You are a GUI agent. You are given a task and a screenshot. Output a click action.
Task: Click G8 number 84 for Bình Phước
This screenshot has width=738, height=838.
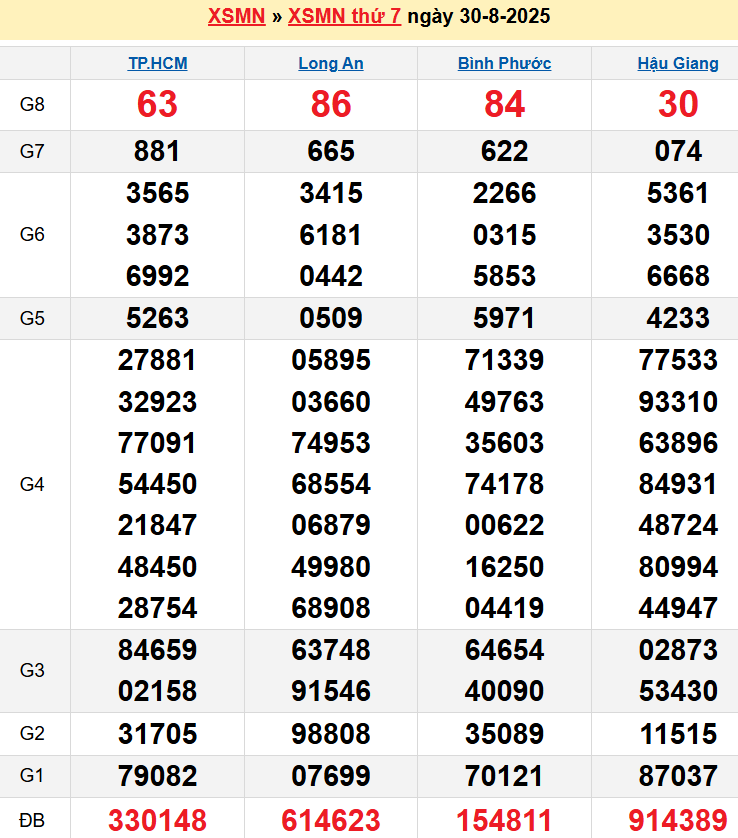(x=504, y=104)
